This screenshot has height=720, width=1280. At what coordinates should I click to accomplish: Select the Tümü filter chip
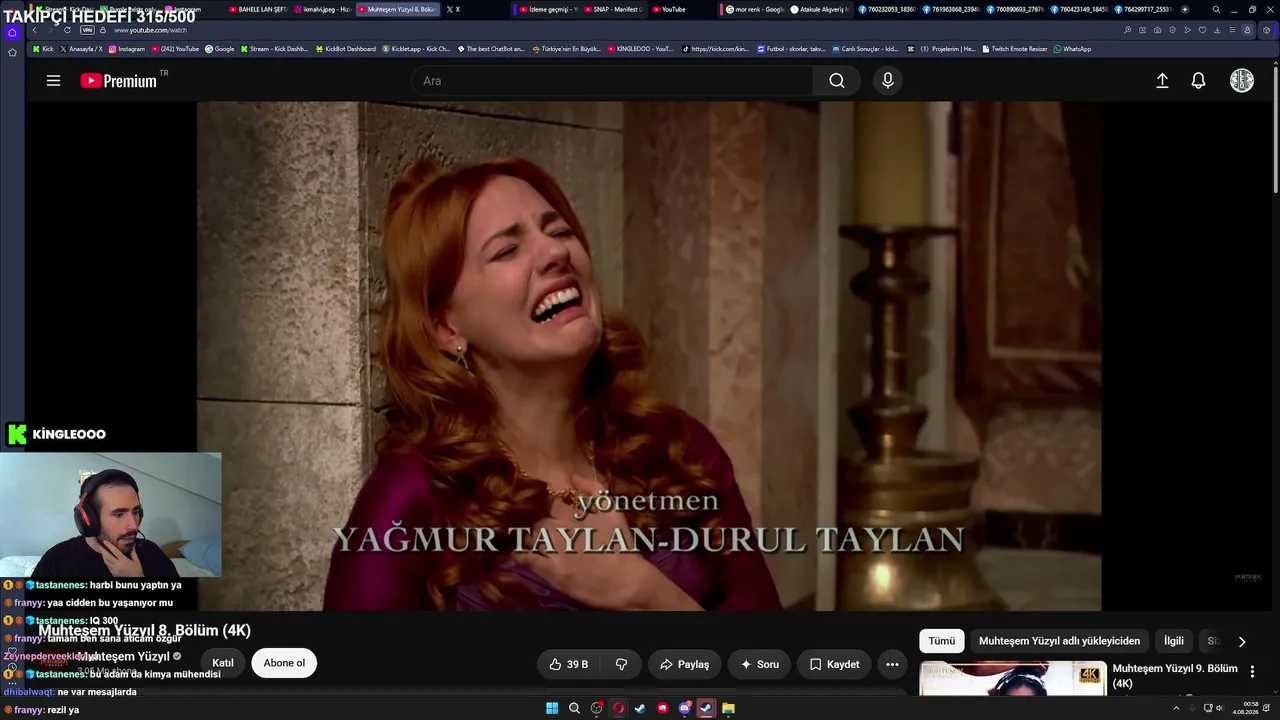coord(942,641)
